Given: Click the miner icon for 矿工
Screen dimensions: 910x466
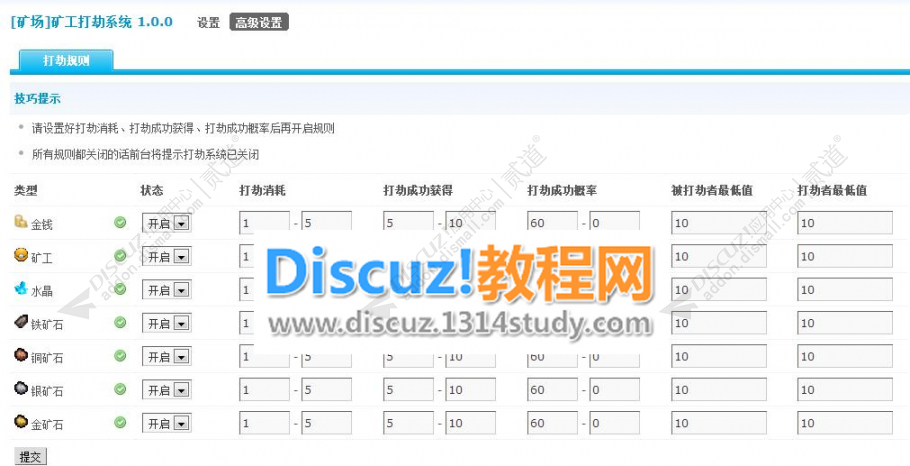Looking at the screenshot, I should [21, 255].
